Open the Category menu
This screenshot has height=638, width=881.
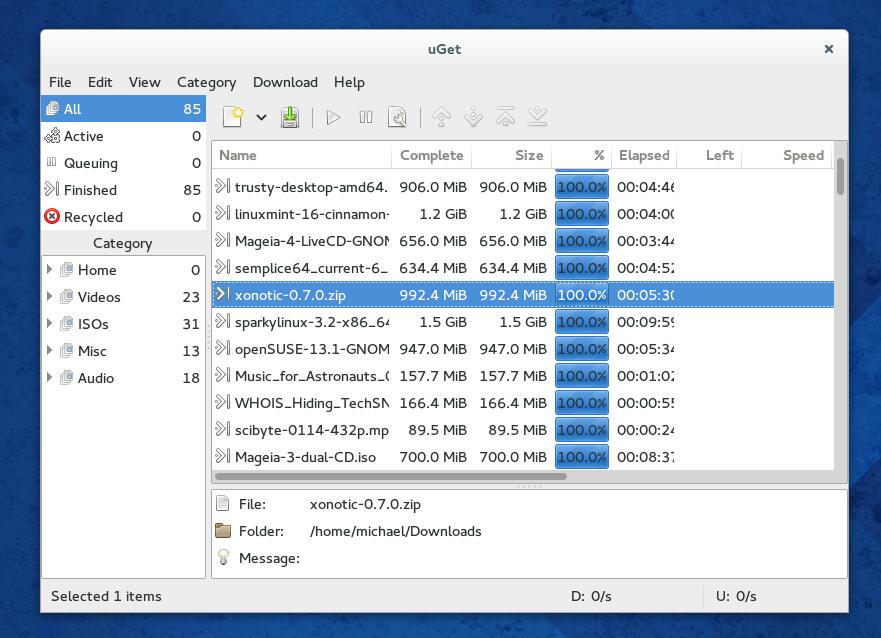tap(206, 82)
